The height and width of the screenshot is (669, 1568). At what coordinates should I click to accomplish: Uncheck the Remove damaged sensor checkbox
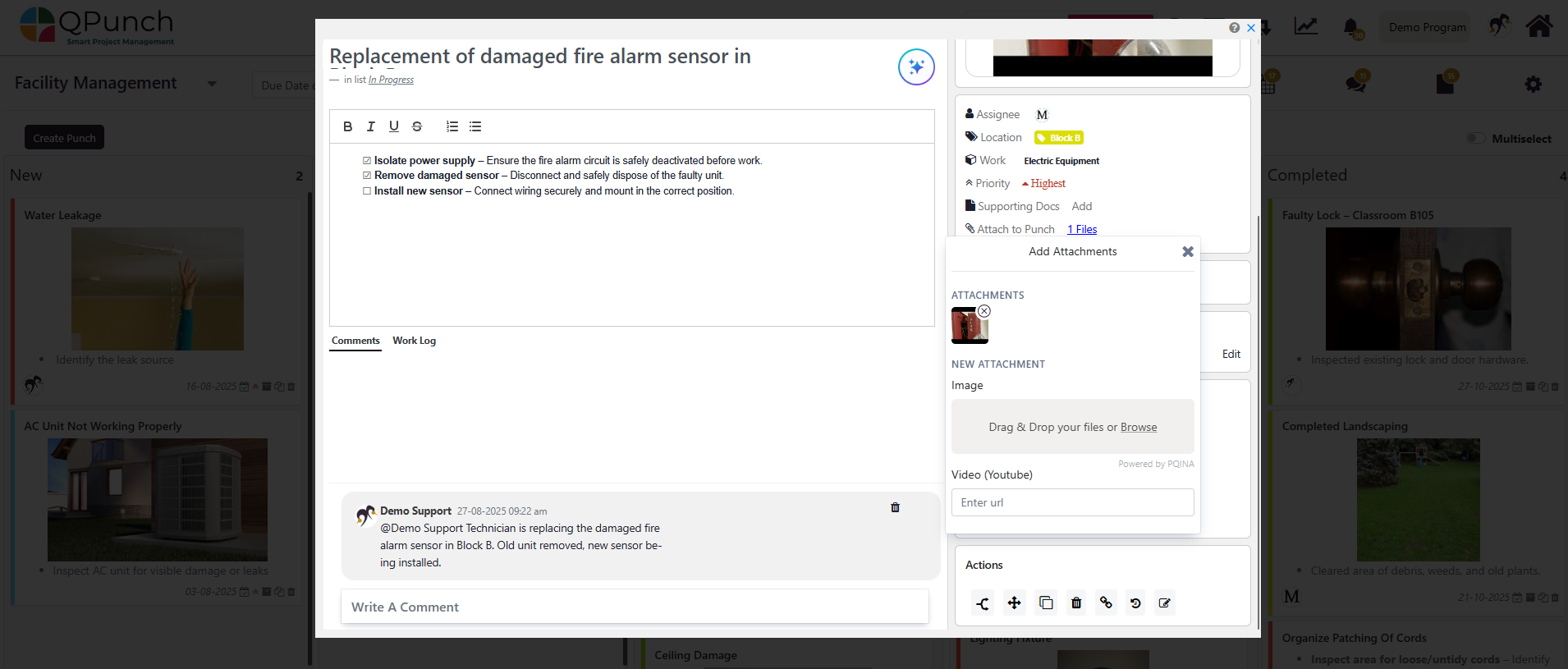[x=367, y=176]
